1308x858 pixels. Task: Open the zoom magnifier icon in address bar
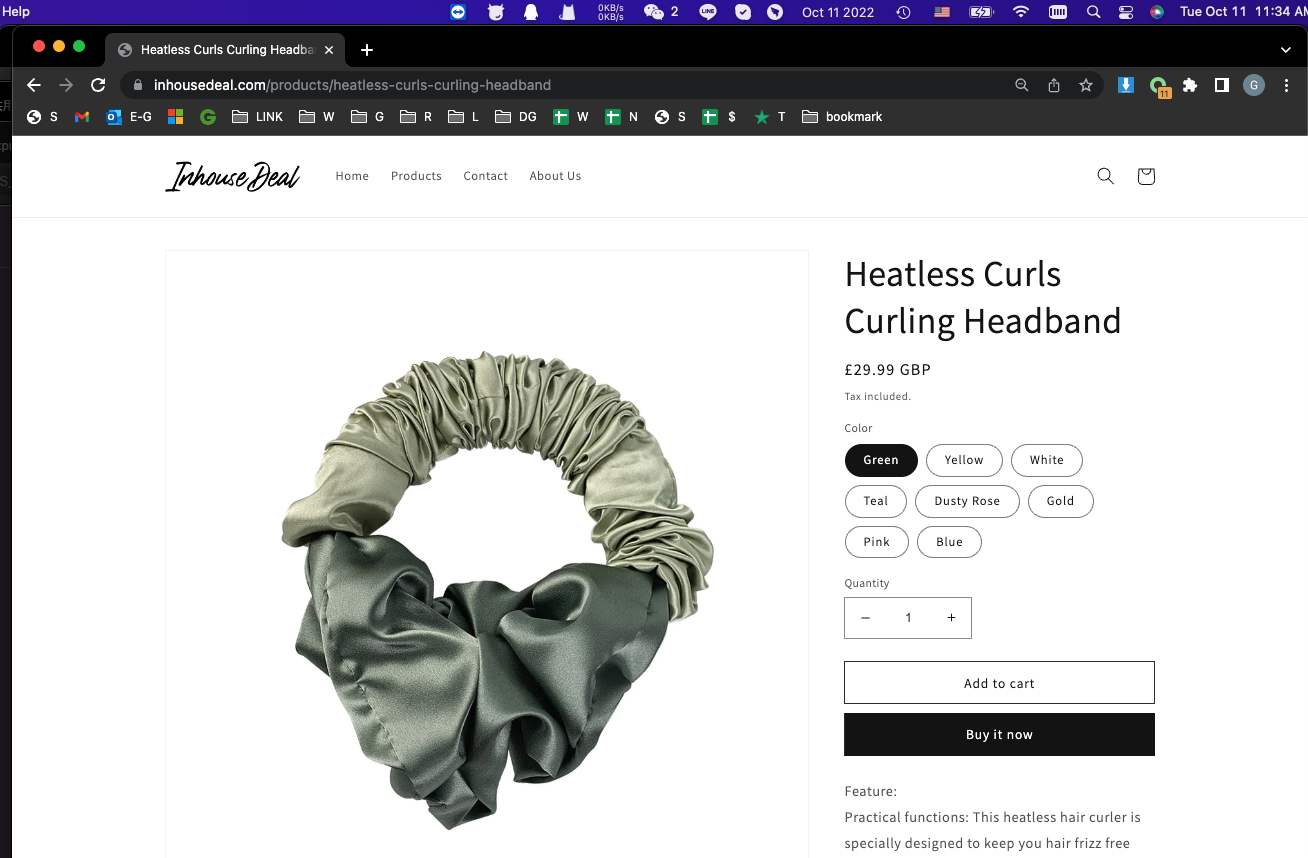click(1021, 85)
